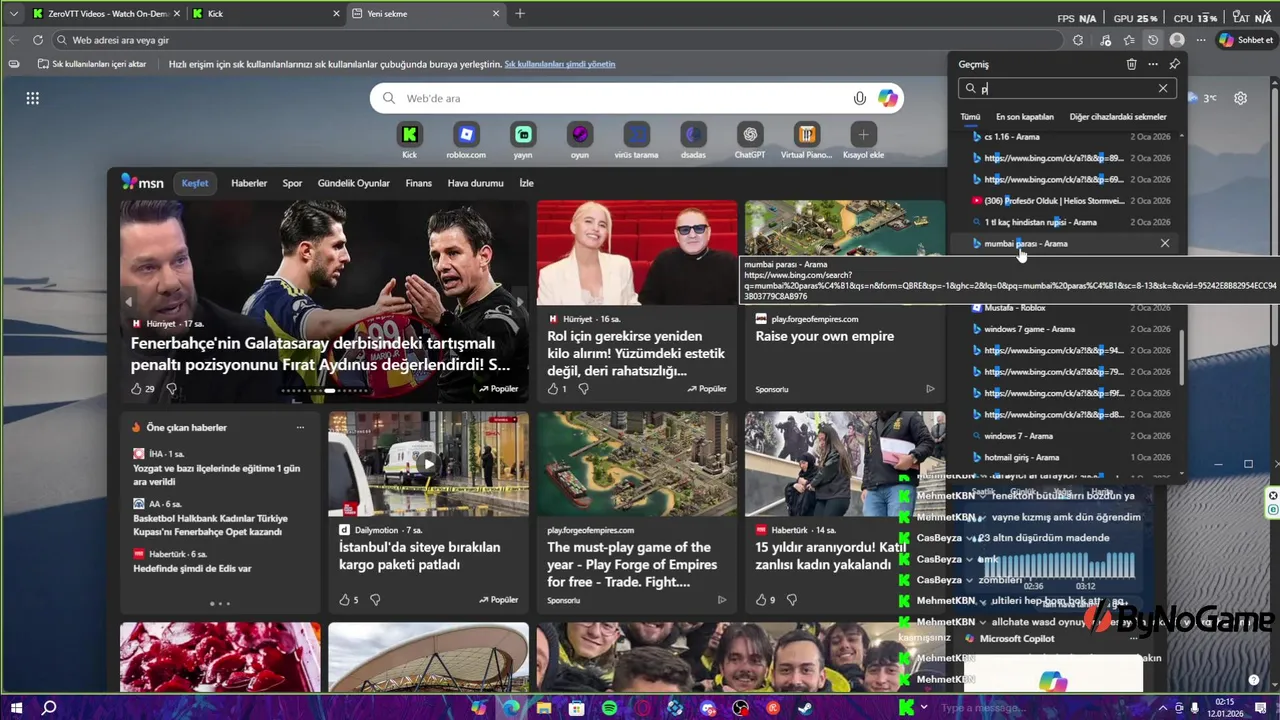The image size is (1280, 720).
Task: Open taskbar search magnifier
Action: pyautogui.click(x=49, y=708)
